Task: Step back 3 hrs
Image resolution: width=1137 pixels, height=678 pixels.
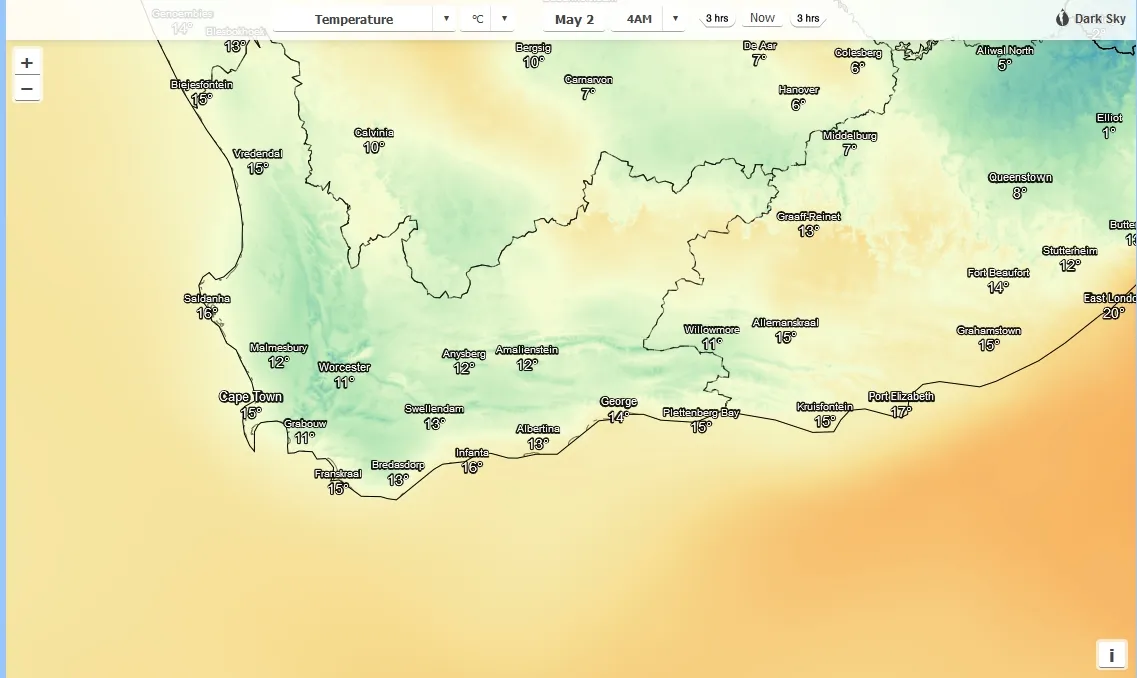Action: point(717,19)
